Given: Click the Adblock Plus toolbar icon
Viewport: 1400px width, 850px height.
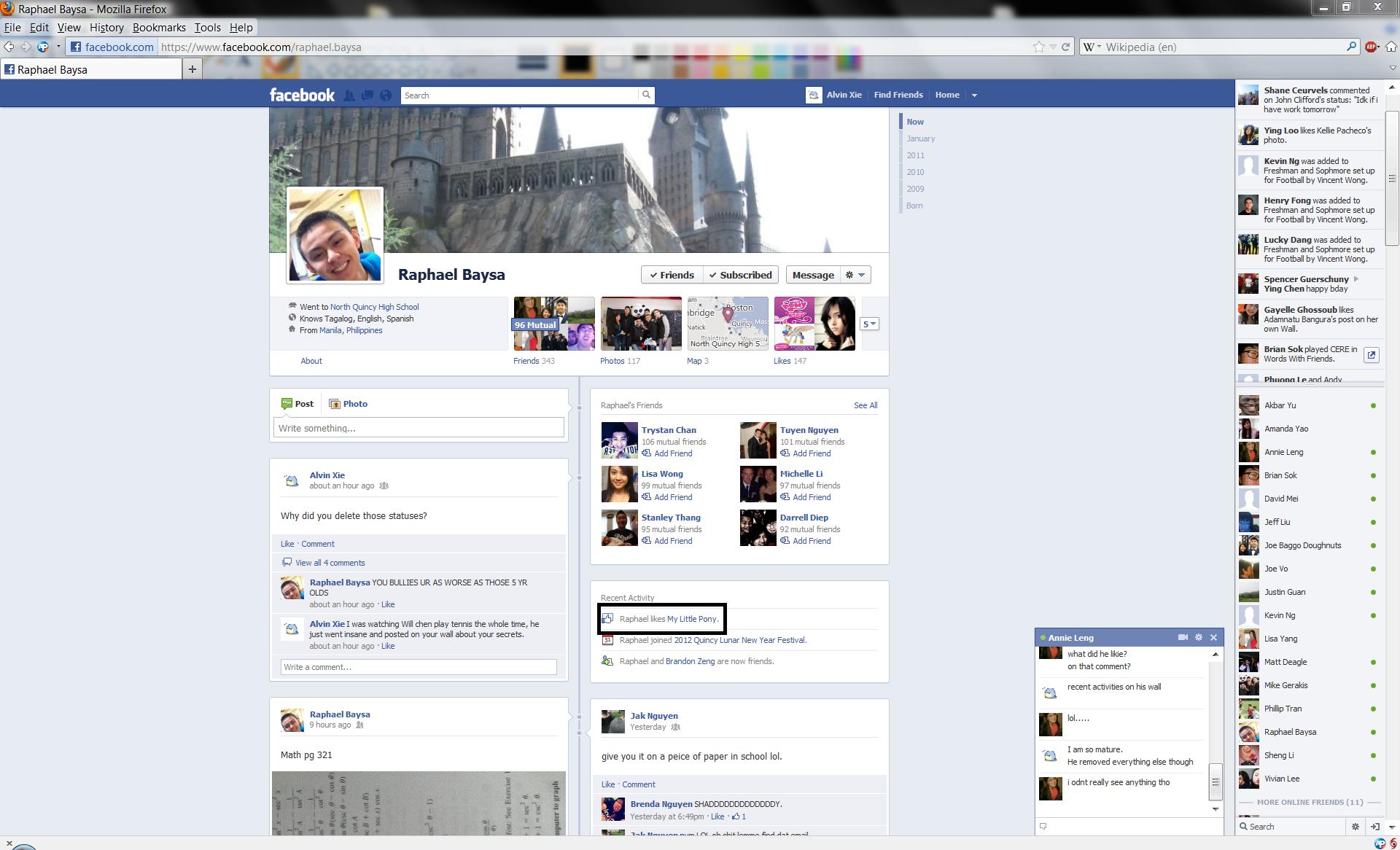Looking at the screenshot, I should click(1371, 47).
